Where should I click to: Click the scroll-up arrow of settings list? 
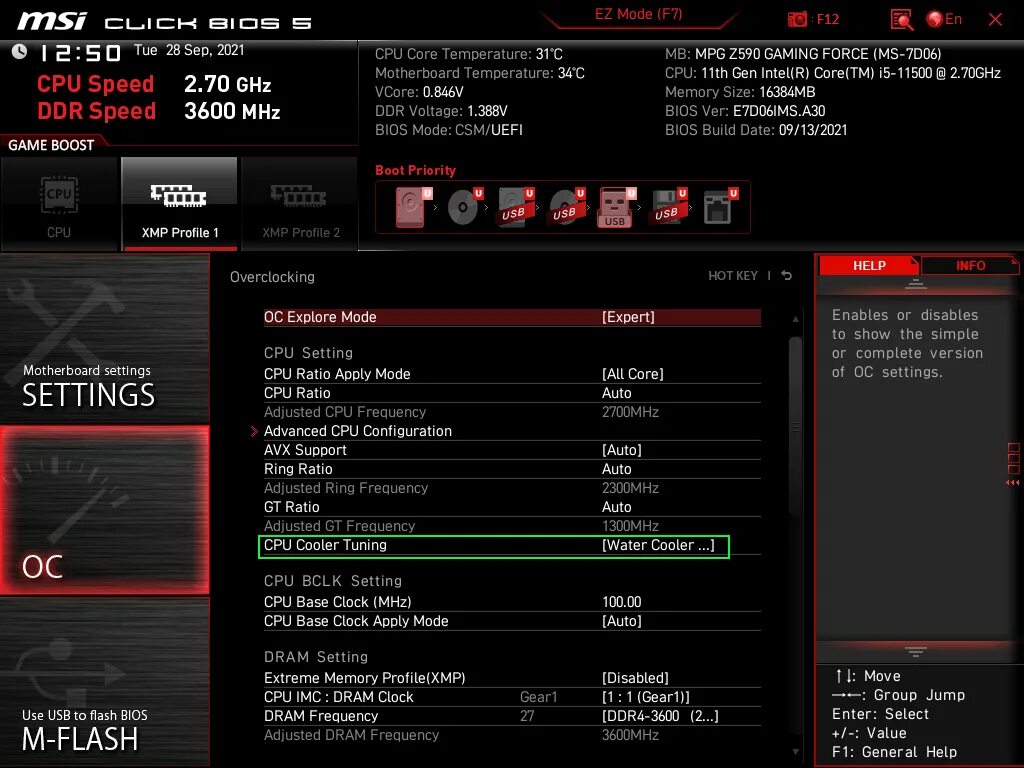pos(795,319)
